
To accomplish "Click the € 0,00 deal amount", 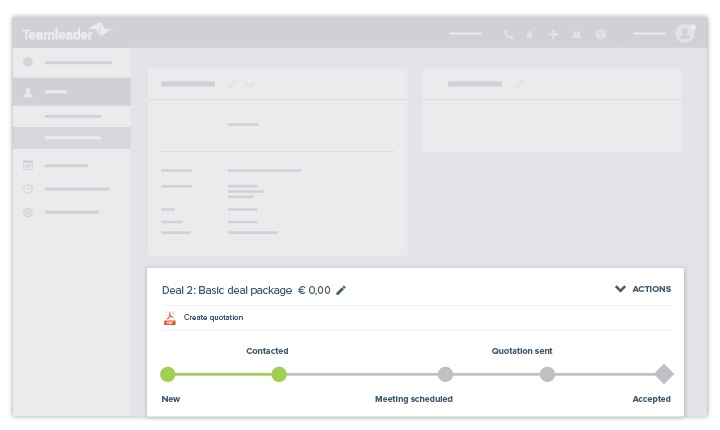I will point(315,290).
